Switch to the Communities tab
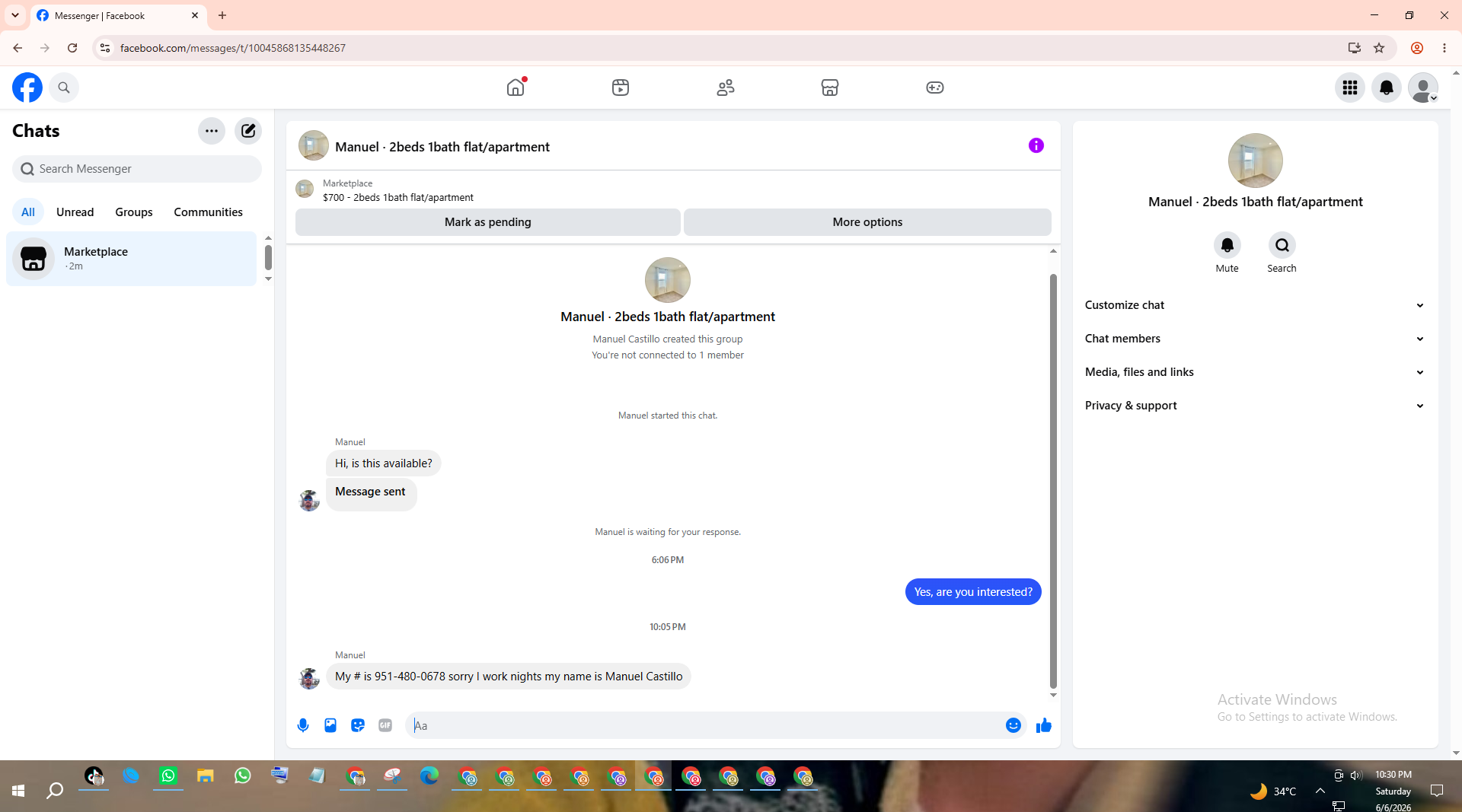The width and height of the screenshot is (1462, 812). tap(208, 212)
